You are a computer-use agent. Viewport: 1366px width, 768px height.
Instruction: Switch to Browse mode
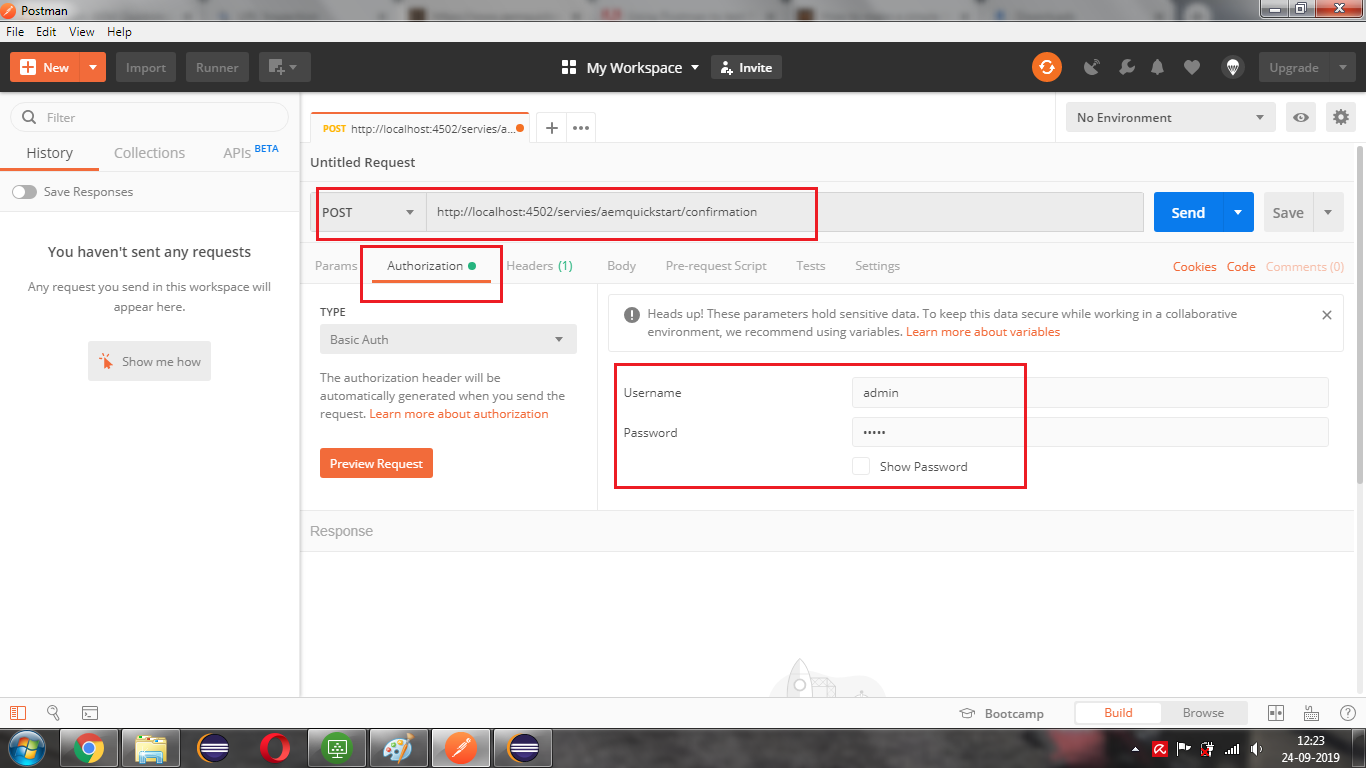(x=1203, y=713)
